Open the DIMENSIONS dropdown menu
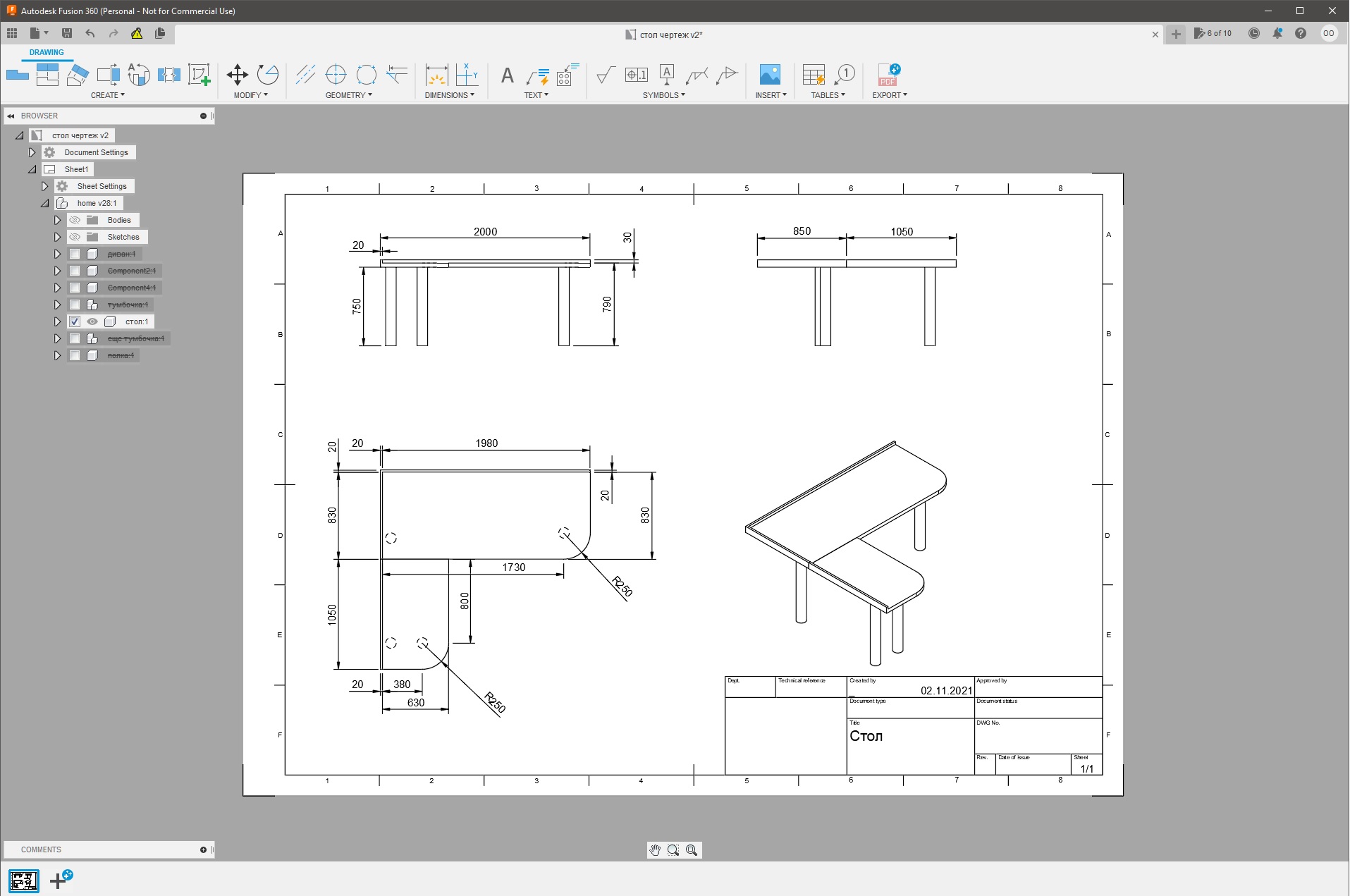 pos(450,95)
